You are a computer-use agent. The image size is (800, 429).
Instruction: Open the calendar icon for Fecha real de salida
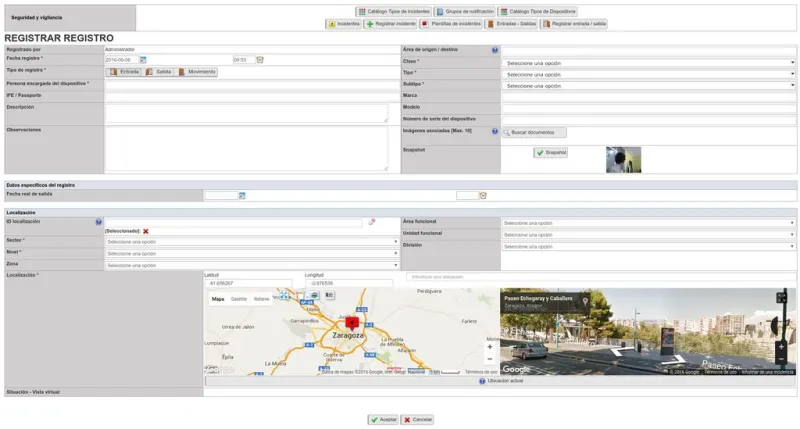[242, 195]
